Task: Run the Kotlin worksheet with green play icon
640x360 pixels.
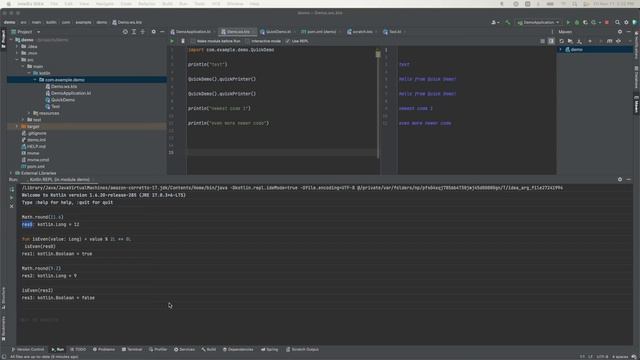Action: tap(172, 41)
